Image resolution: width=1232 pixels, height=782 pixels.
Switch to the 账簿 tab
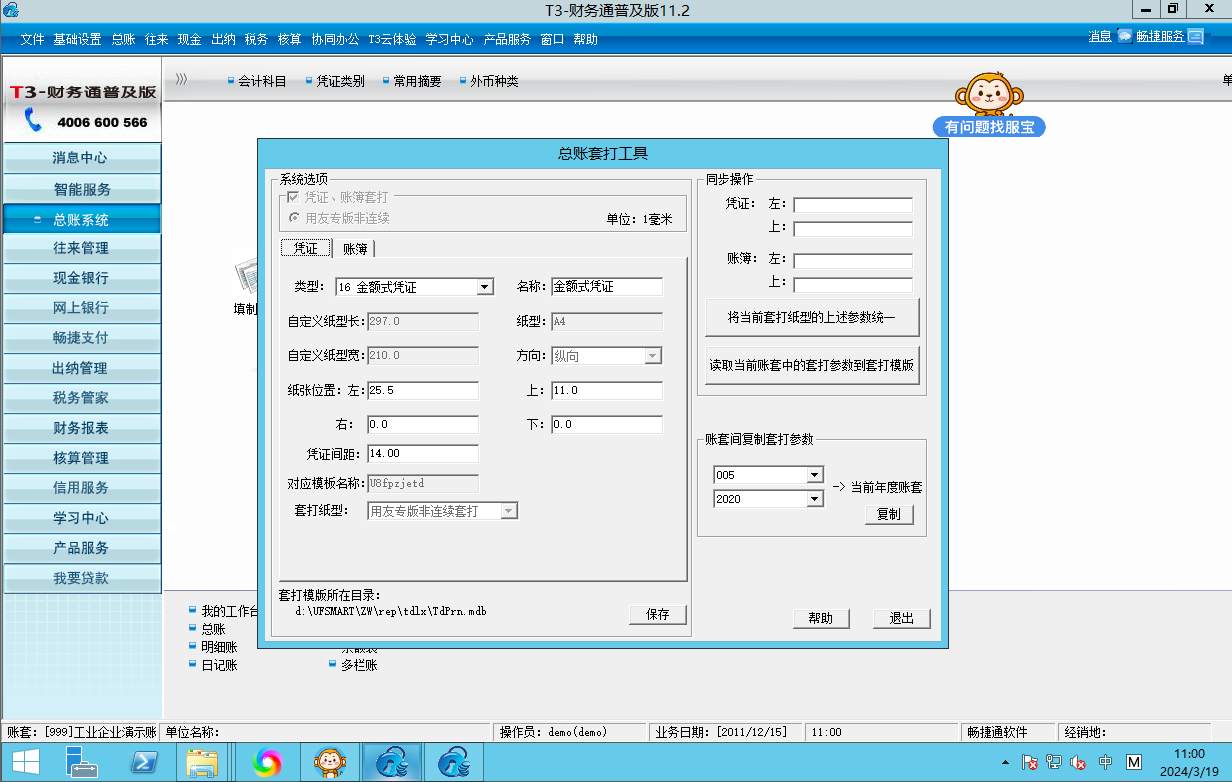tap(354, 249)
